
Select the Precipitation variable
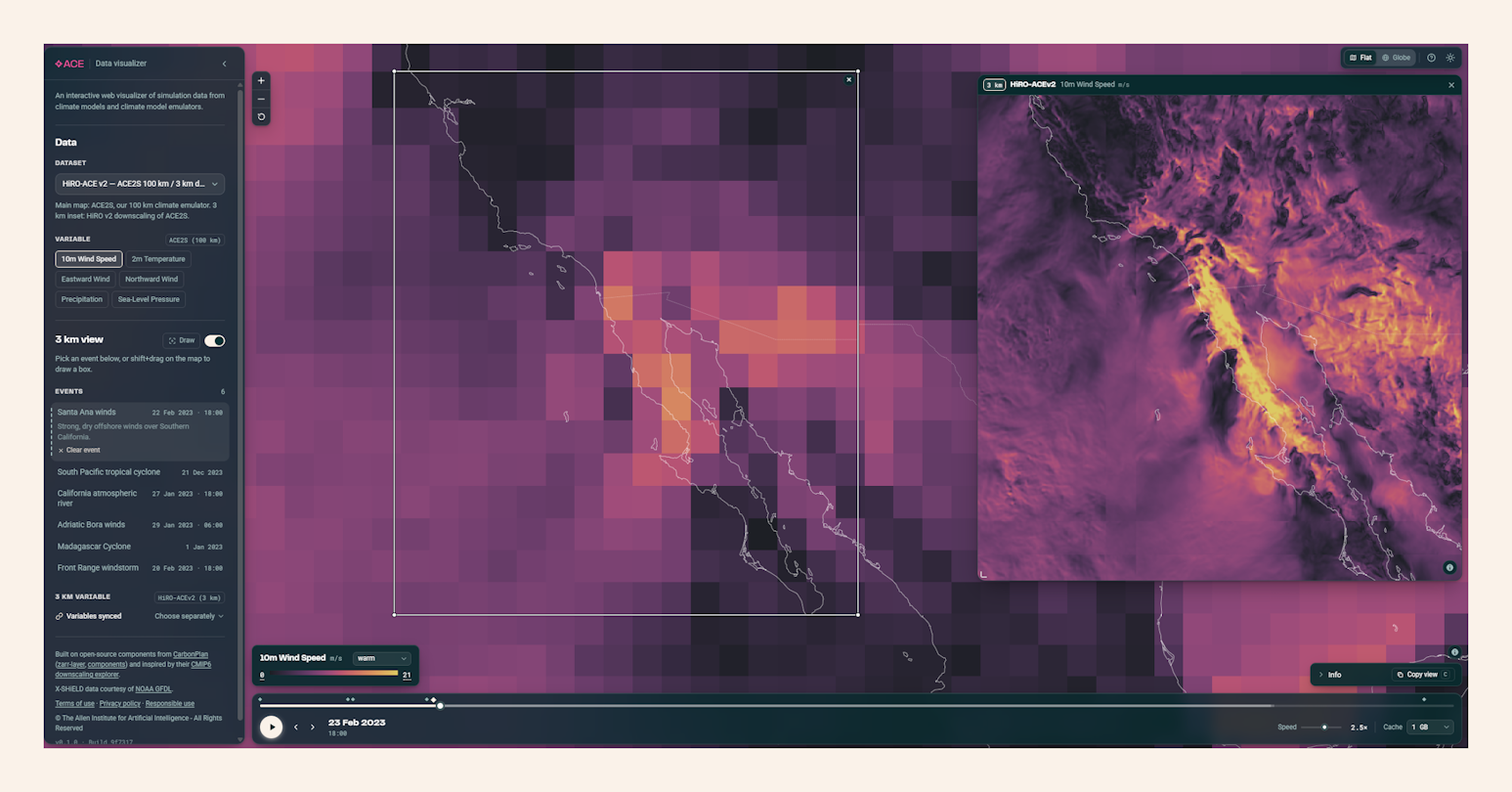(82, 299)
